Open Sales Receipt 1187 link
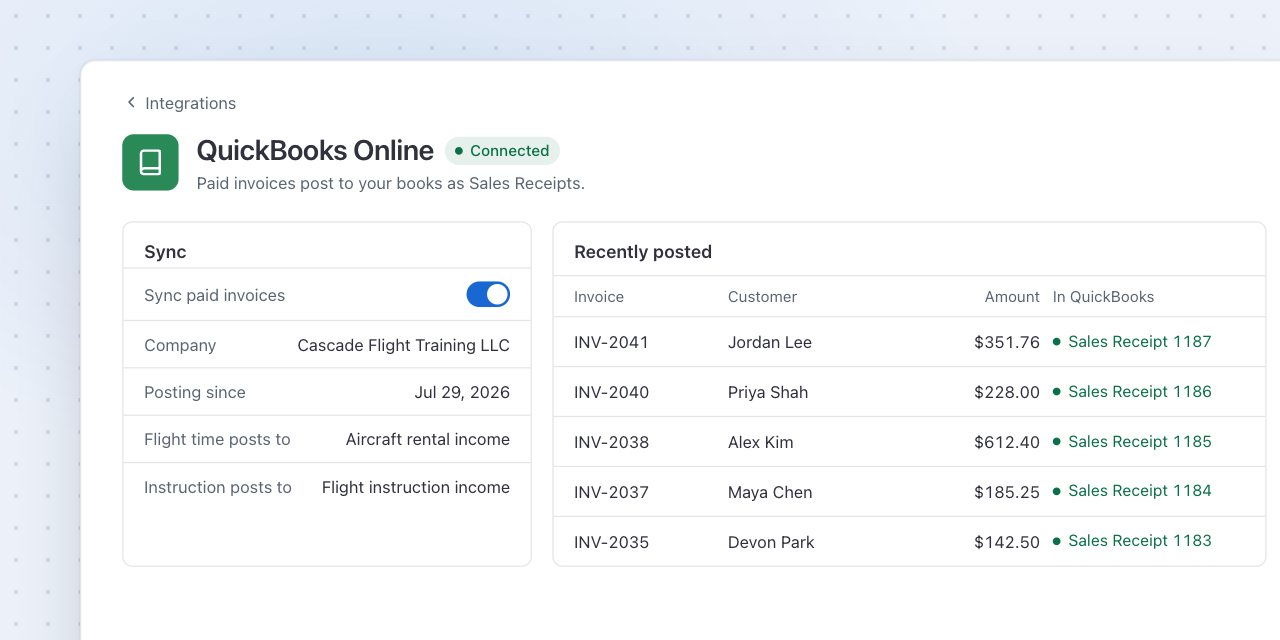Image resolution: width=1280 pixels, height=640 pixels. [x=1139, y=342]
